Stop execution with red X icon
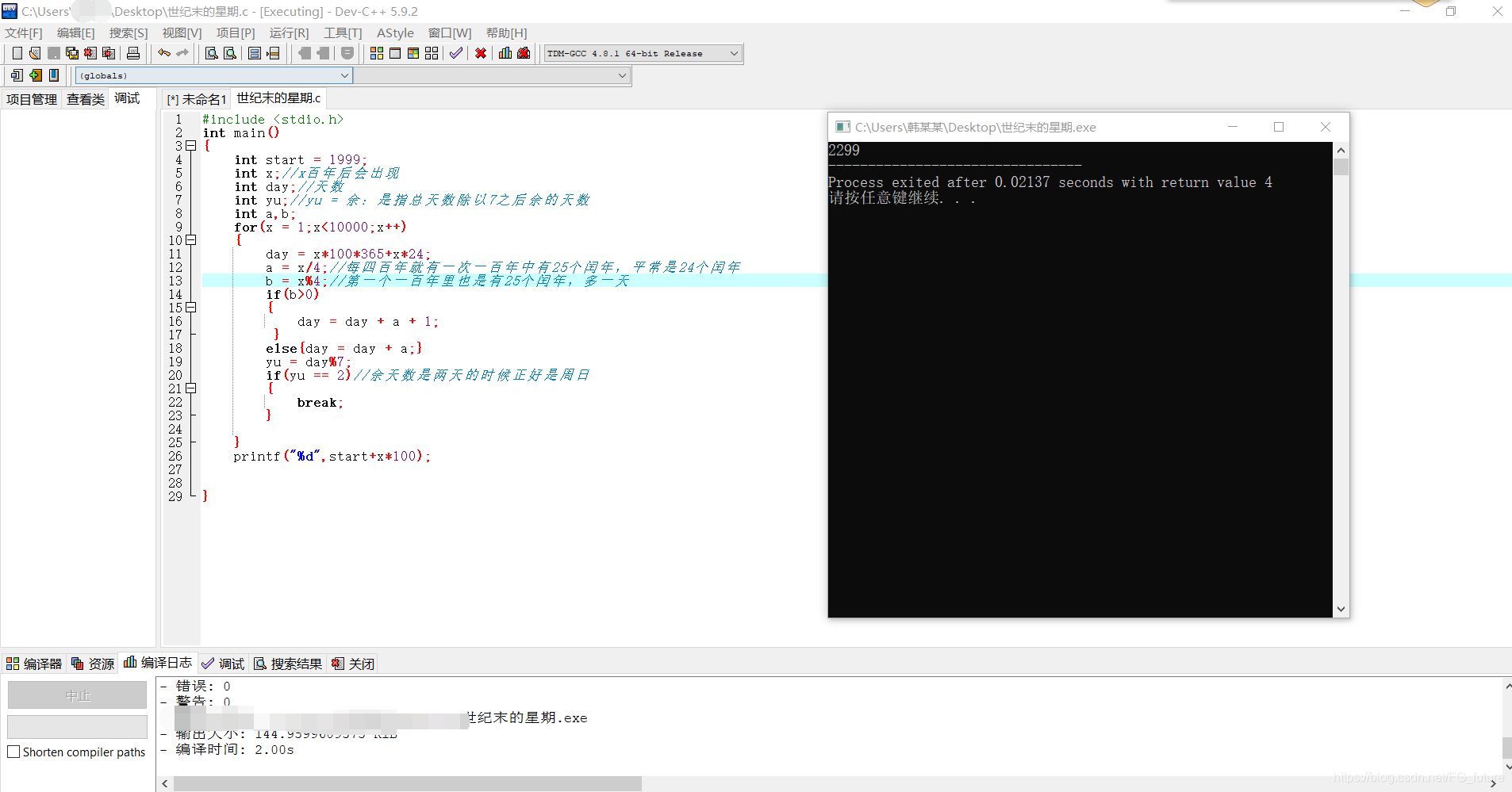This screenshot has width=1512, height=792. click(x=481, y=53)
